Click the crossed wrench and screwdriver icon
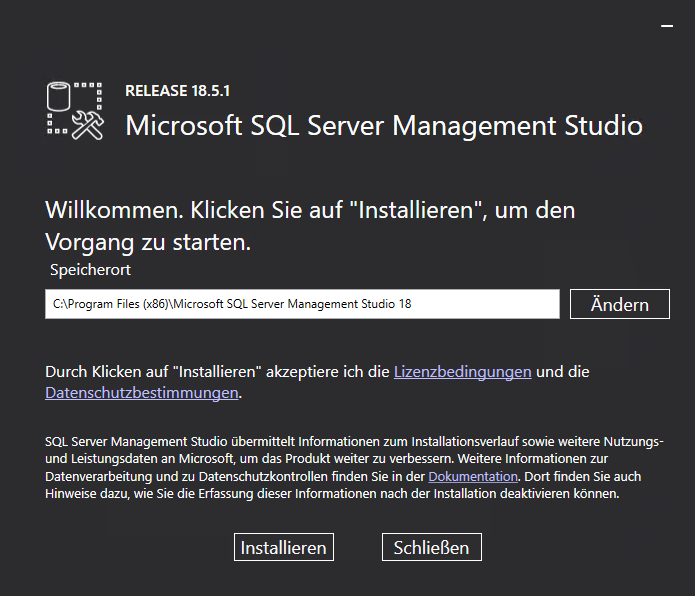 click(88, 123)
